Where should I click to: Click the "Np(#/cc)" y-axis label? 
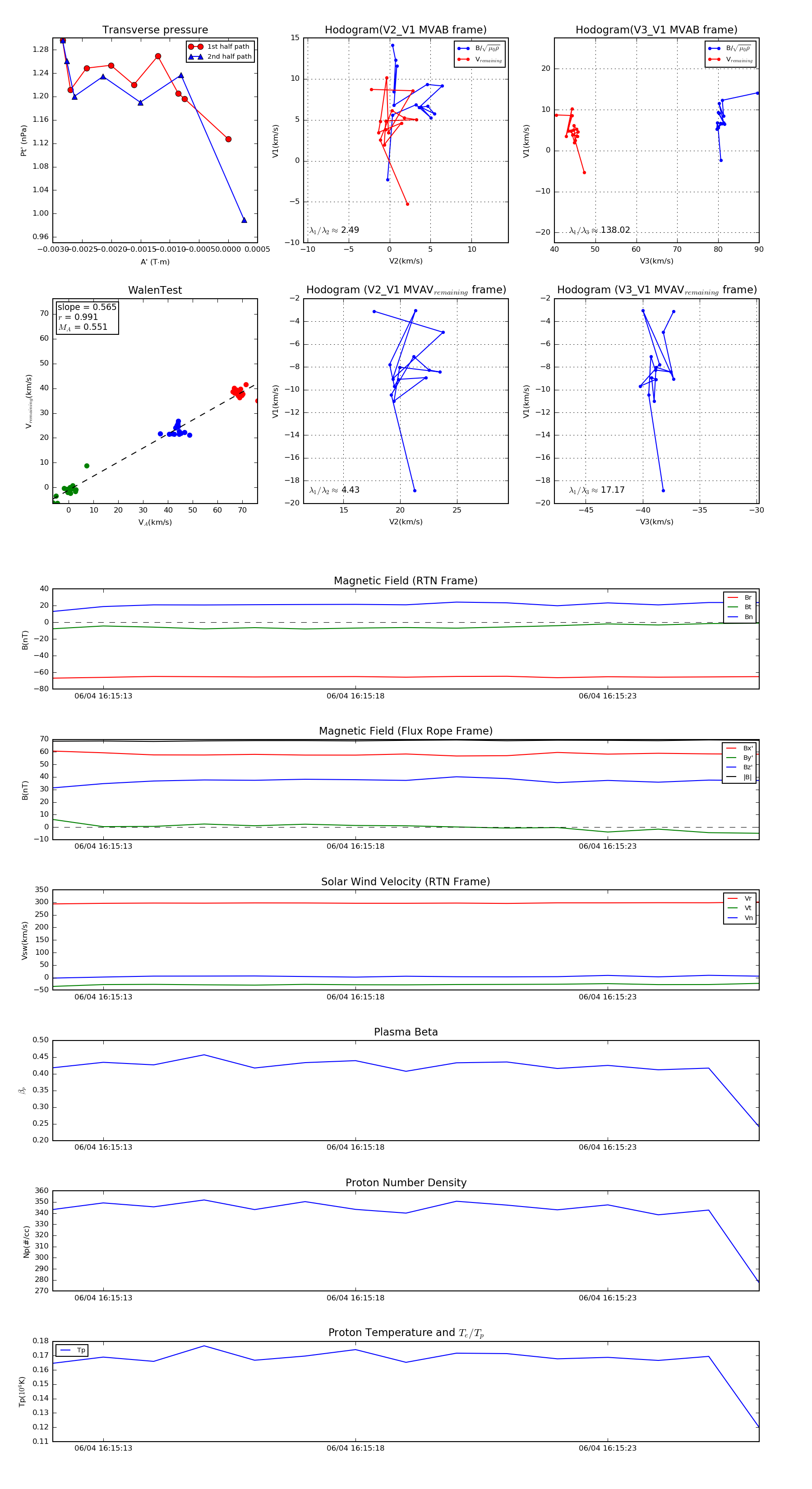tap(26, 1242)
